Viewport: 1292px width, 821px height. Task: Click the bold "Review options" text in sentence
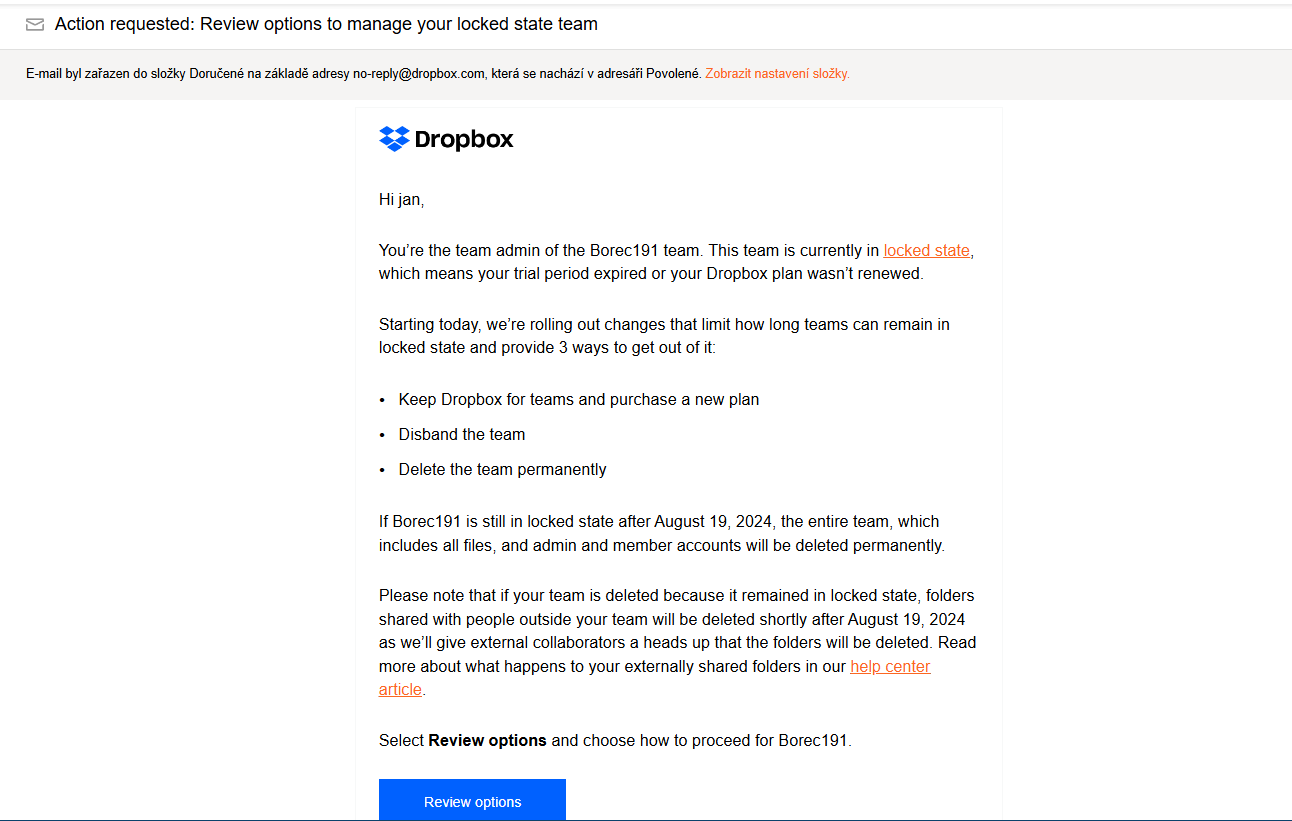click(x=487, y=742)
